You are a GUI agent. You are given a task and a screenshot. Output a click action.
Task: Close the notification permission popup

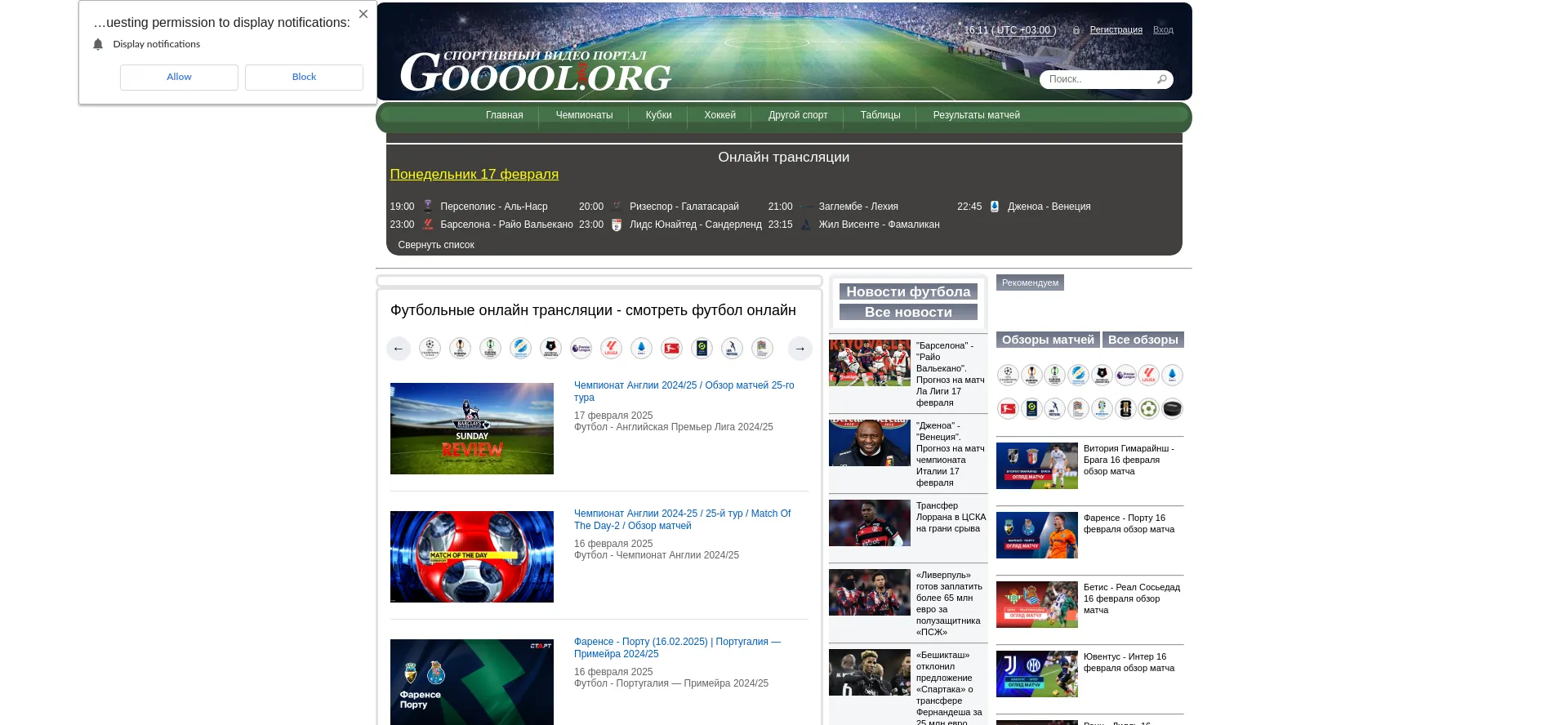(x=363, y=14)
